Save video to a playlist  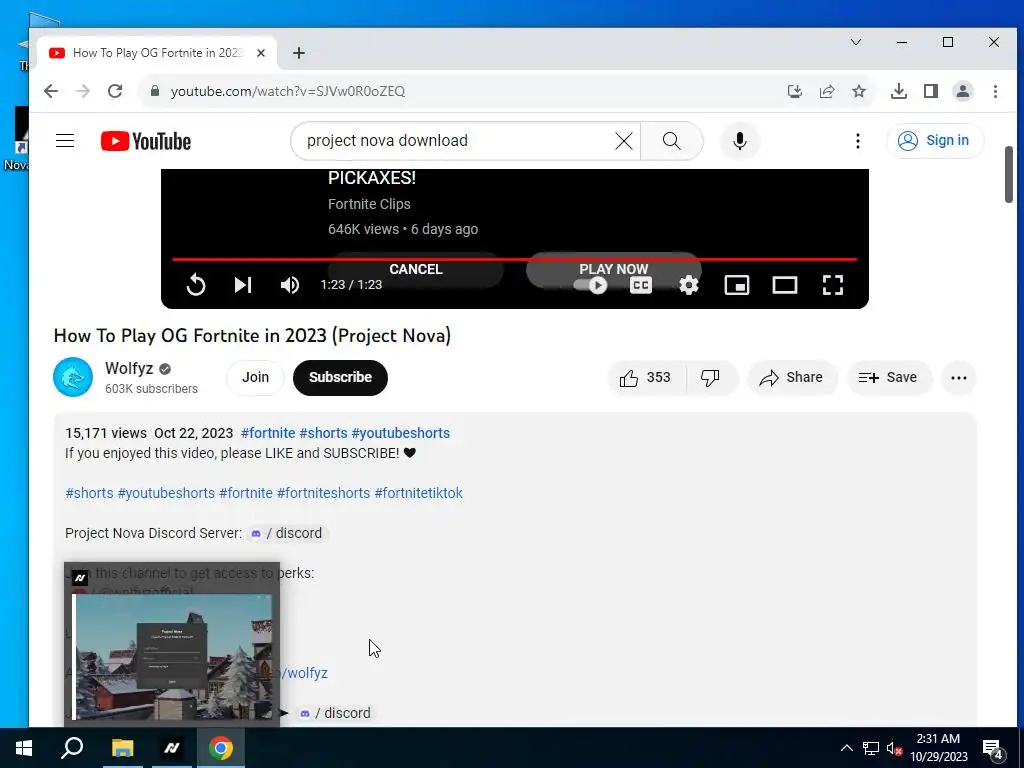(888, 377)
